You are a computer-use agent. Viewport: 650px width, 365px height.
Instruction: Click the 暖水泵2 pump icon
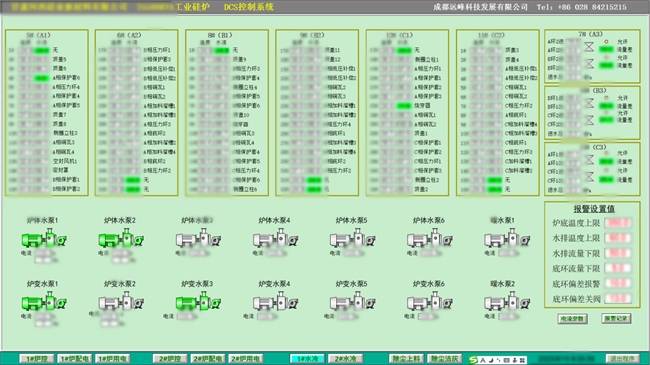point(507,302)
